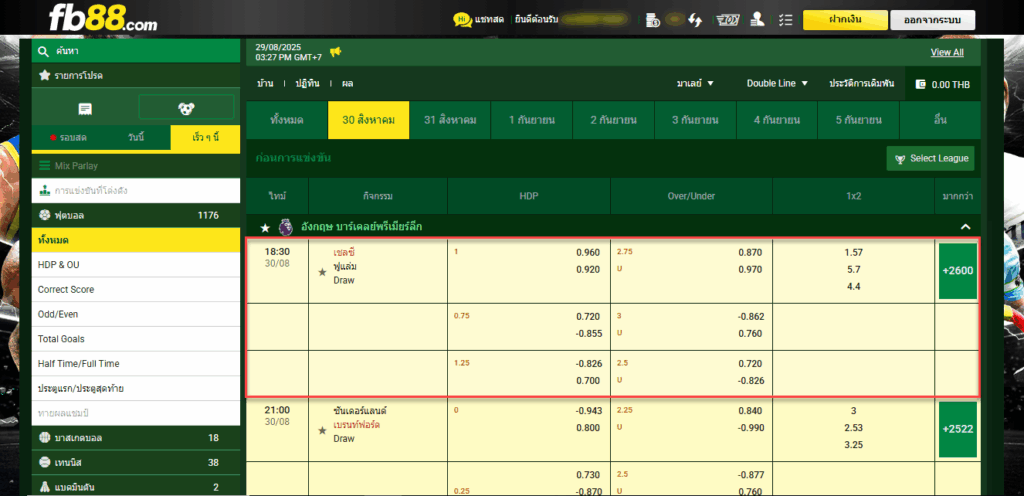Select the 30 สิงหาคม date tab
Screen dimensions: 1024x496
click(368, 120)
